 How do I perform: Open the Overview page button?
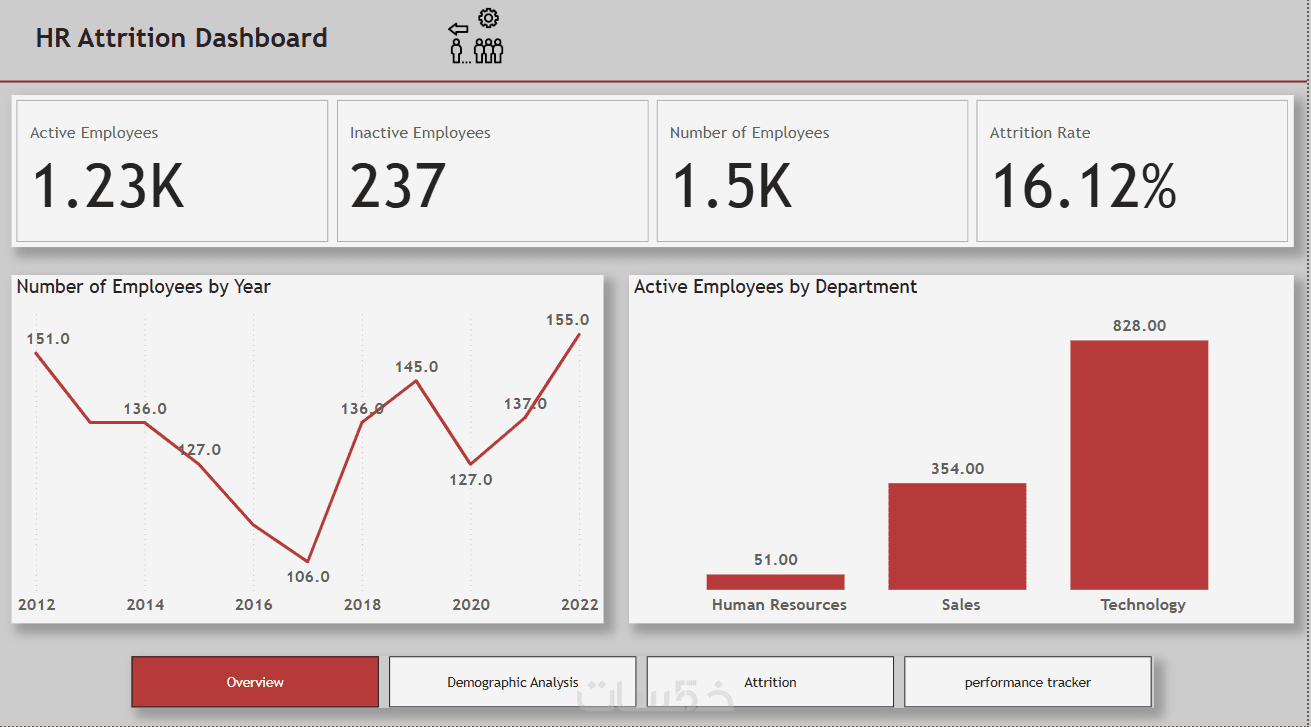pos(255,682)
